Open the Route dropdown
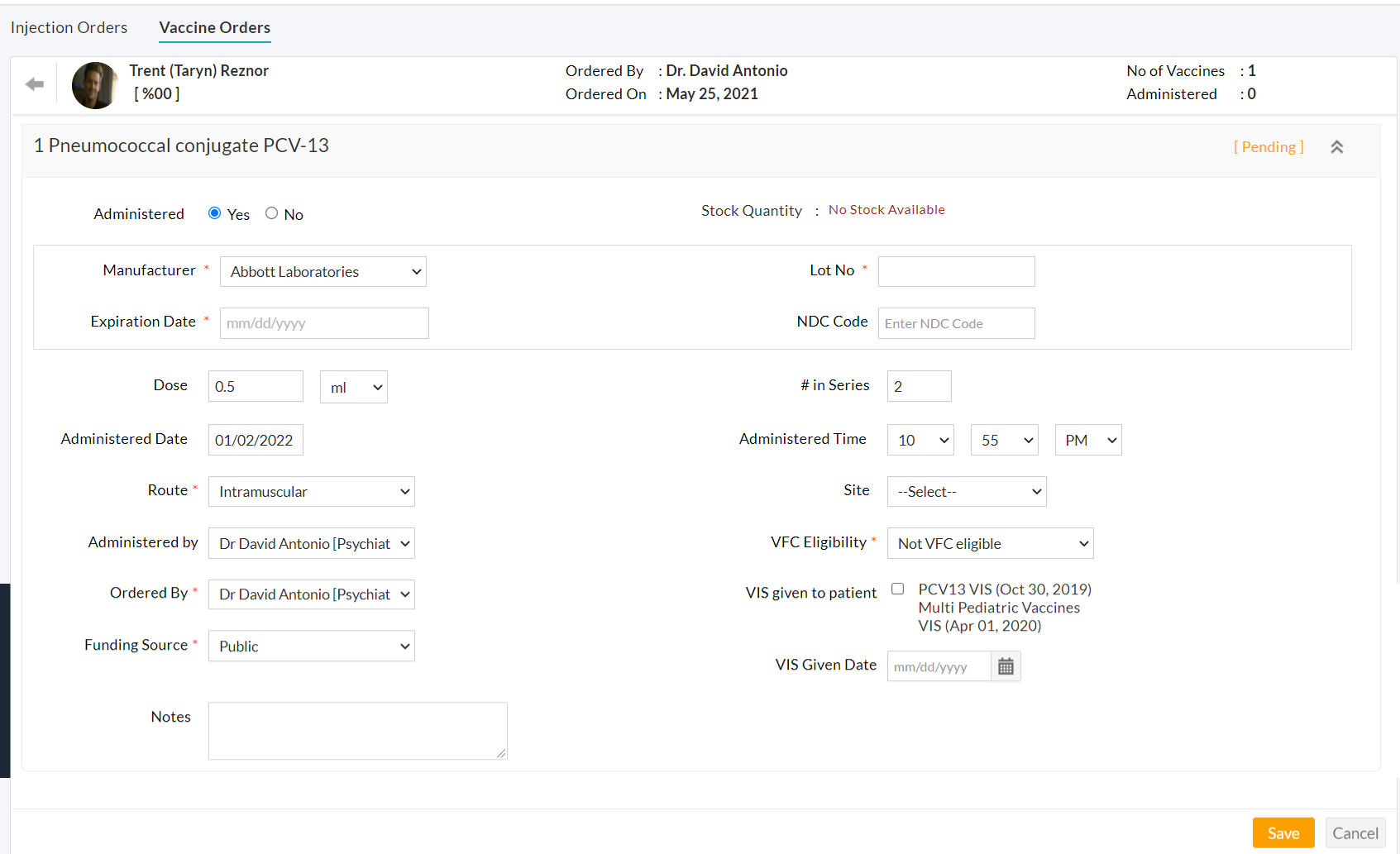Image resolution: width=1400 pixels, height=854 pixels. [311, 492]
